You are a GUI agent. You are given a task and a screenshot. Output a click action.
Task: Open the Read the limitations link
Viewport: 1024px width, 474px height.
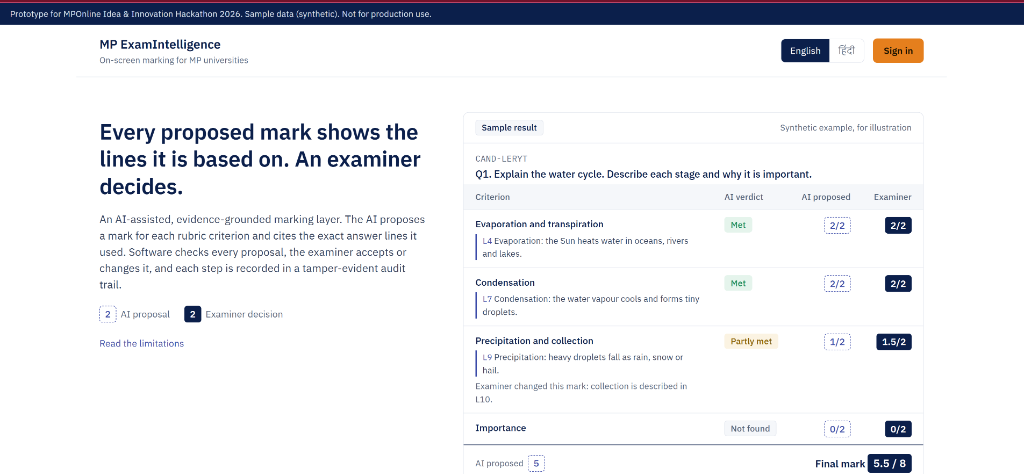(x=142, y=343)
